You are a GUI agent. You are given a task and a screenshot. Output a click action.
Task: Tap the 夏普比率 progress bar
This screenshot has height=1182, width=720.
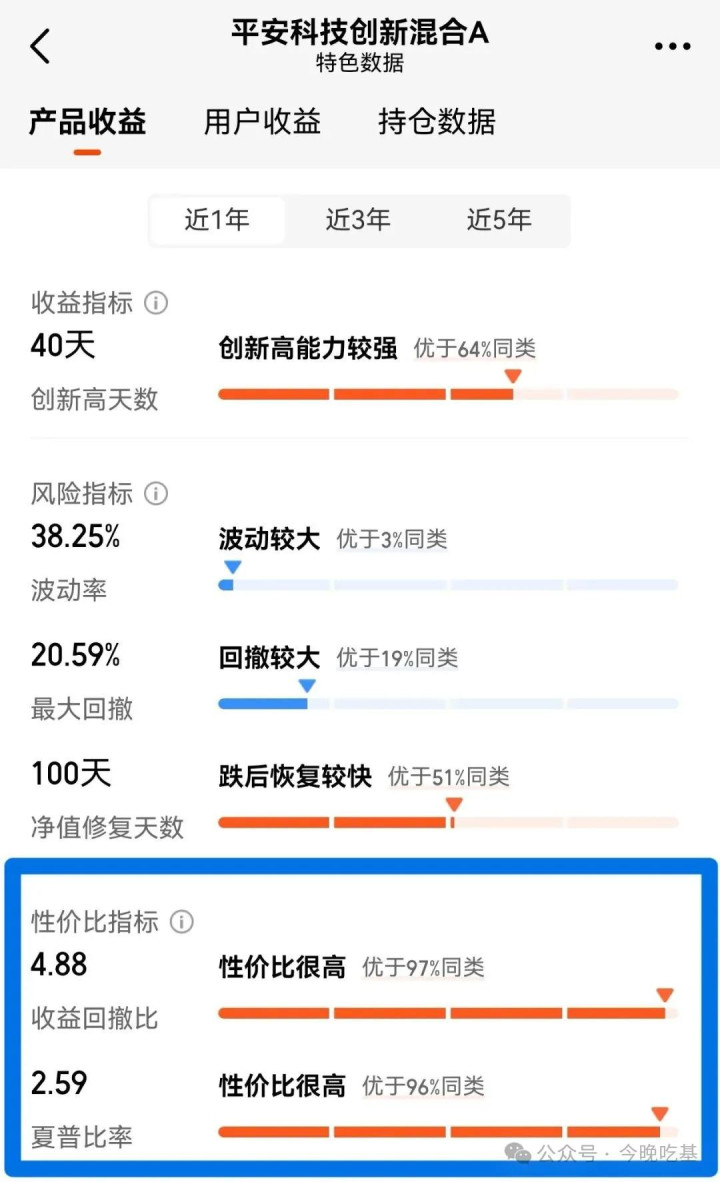click(448, 1132)
